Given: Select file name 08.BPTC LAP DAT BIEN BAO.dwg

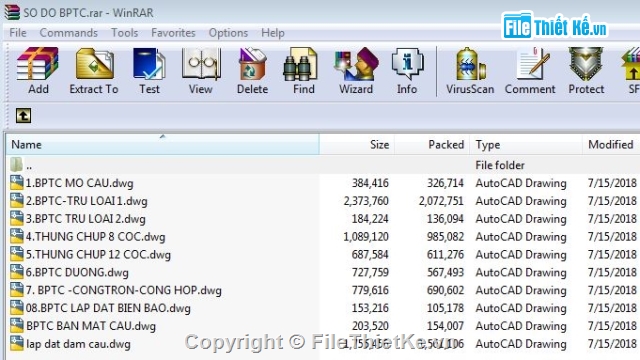Looking at the screenshot, I should point(108,308).
